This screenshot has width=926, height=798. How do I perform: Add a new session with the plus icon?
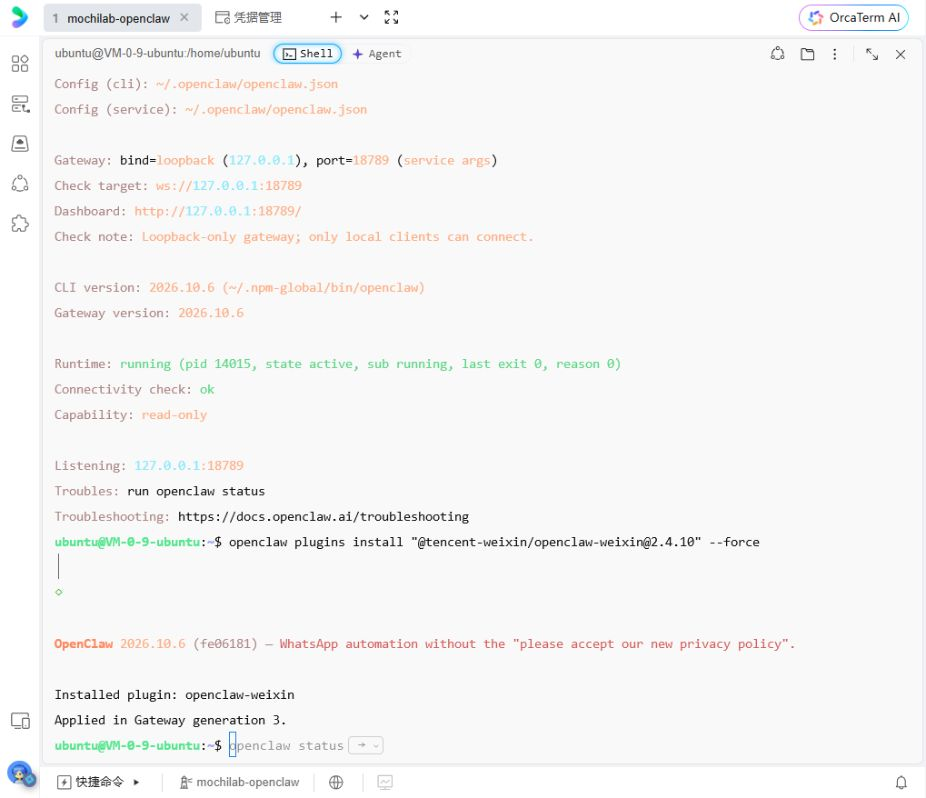(x=336, y=18)
